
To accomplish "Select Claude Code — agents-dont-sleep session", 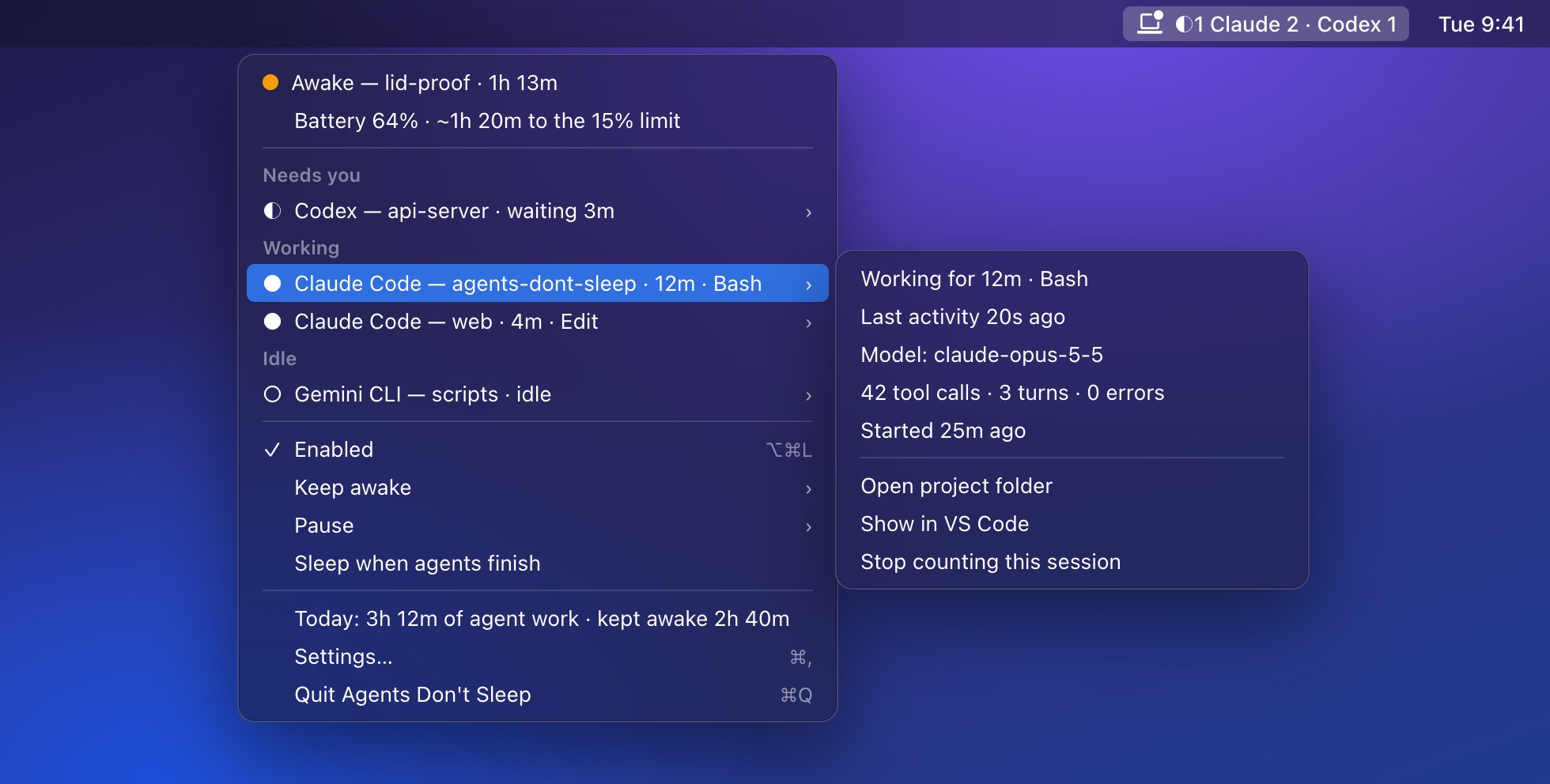I will coord(538,283).
